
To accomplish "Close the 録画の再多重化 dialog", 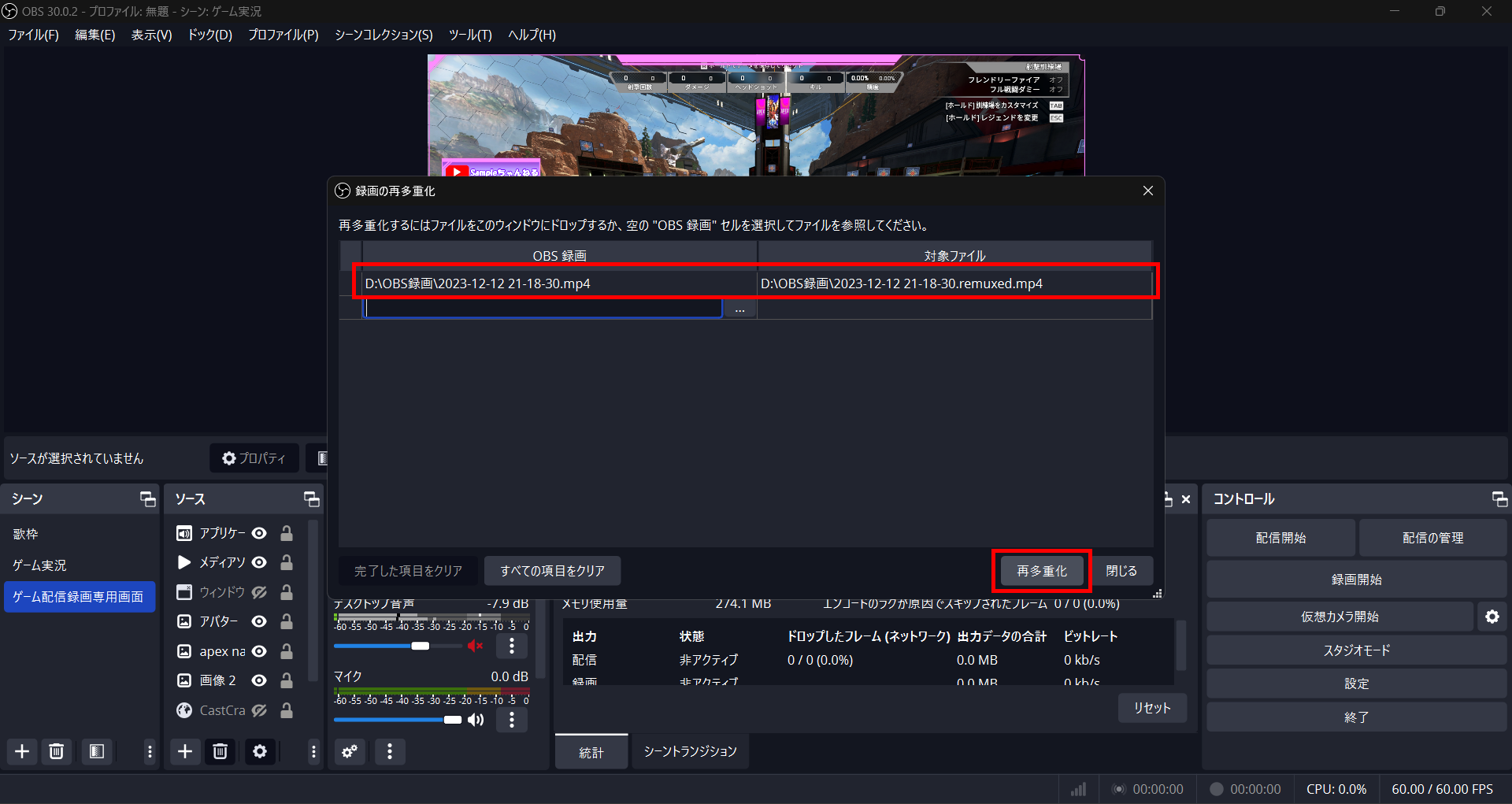I will coord(1147,191).
